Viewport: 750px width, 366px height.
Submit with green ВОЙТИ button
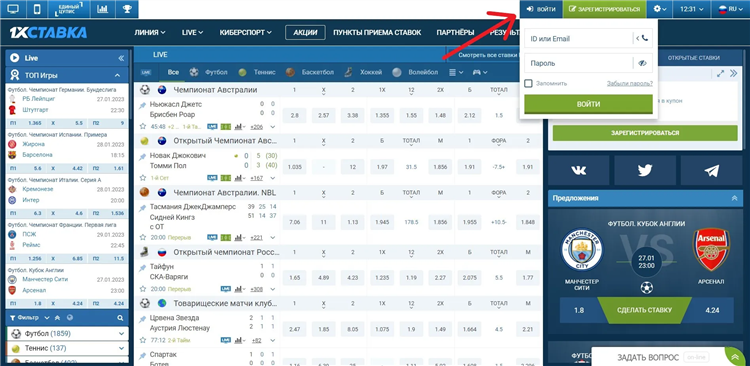pos(588,104)
